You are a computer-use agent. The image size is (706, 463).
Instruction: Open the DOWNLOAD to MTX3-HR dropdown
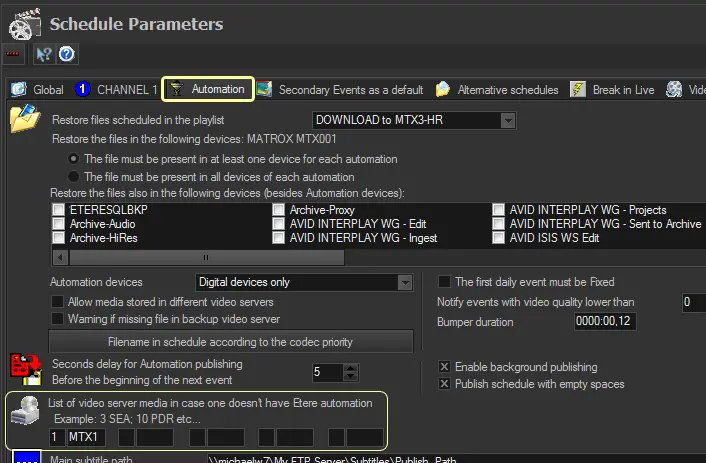tap(508, 120)
